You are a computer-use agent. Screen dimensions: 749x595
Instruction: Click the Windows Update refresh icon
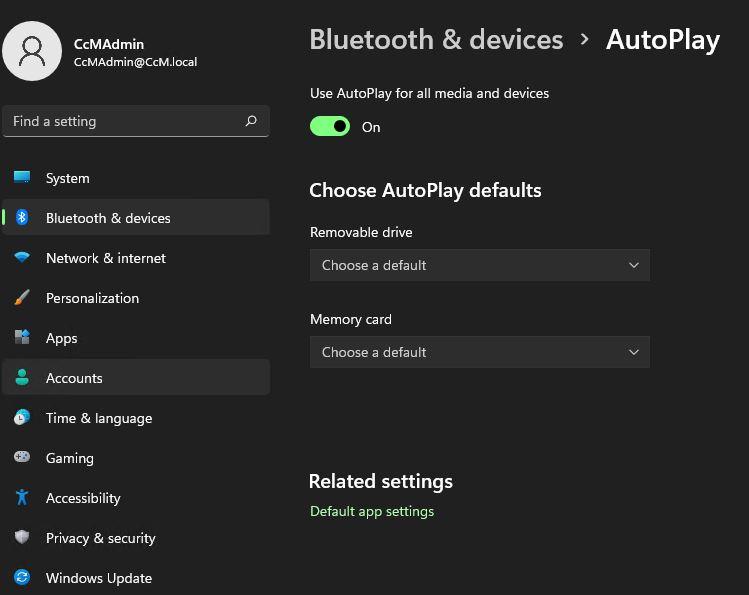(x=22, y=577)
